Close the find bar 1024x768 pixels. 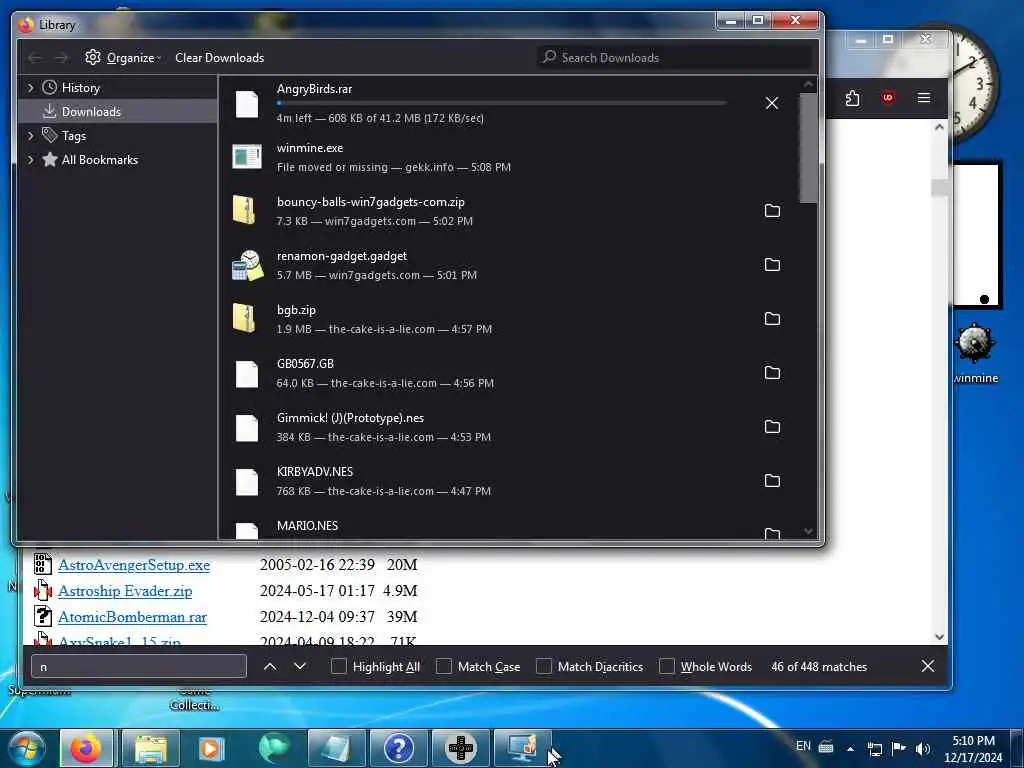click(x=927, y=666)
